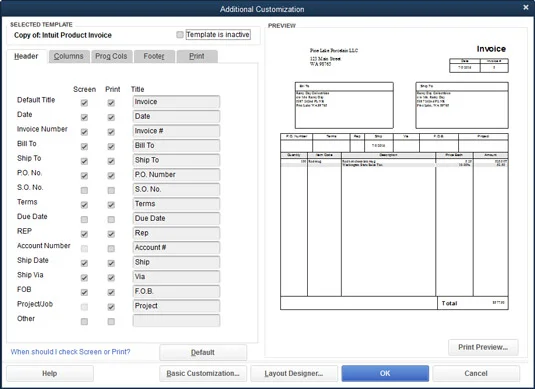Click the 'Project' title field
Viewport: 535px width, 389px height.
click(x=176, y=306)
